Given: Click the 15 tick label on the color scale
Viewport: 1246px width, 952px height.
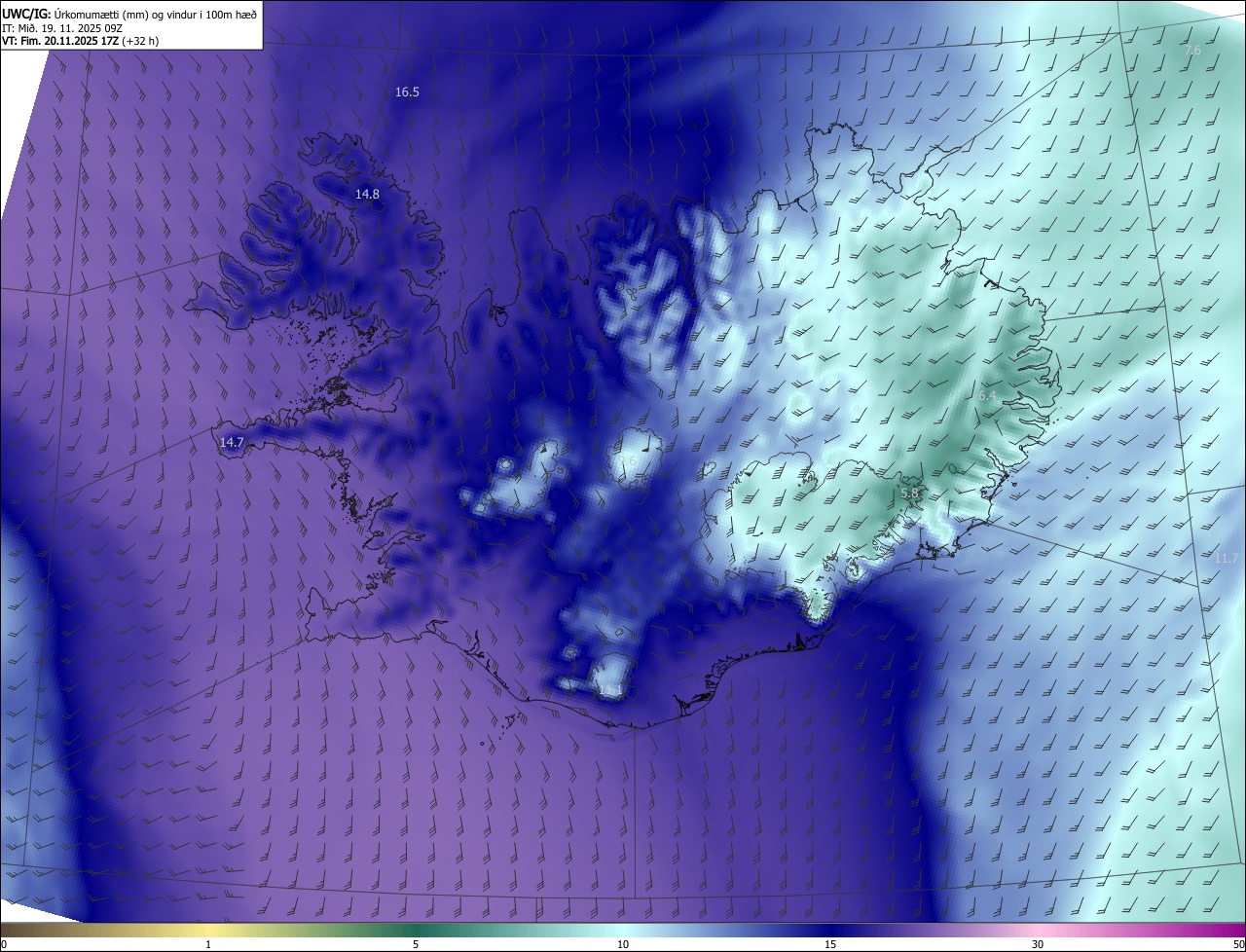Looking at the screenshot, I should tap(830, 944).
